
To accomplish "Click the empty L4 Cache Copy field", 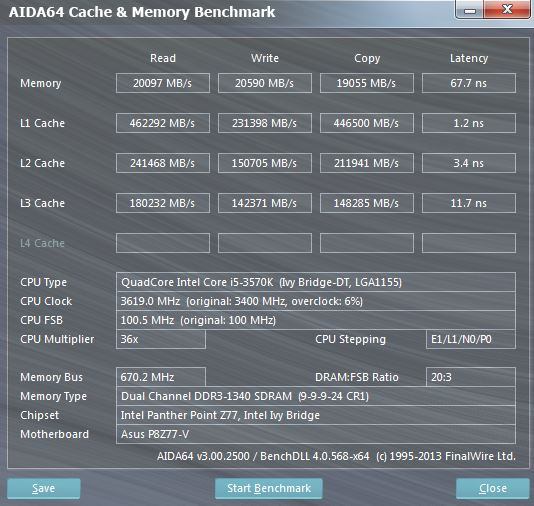I will click(367, 243).
